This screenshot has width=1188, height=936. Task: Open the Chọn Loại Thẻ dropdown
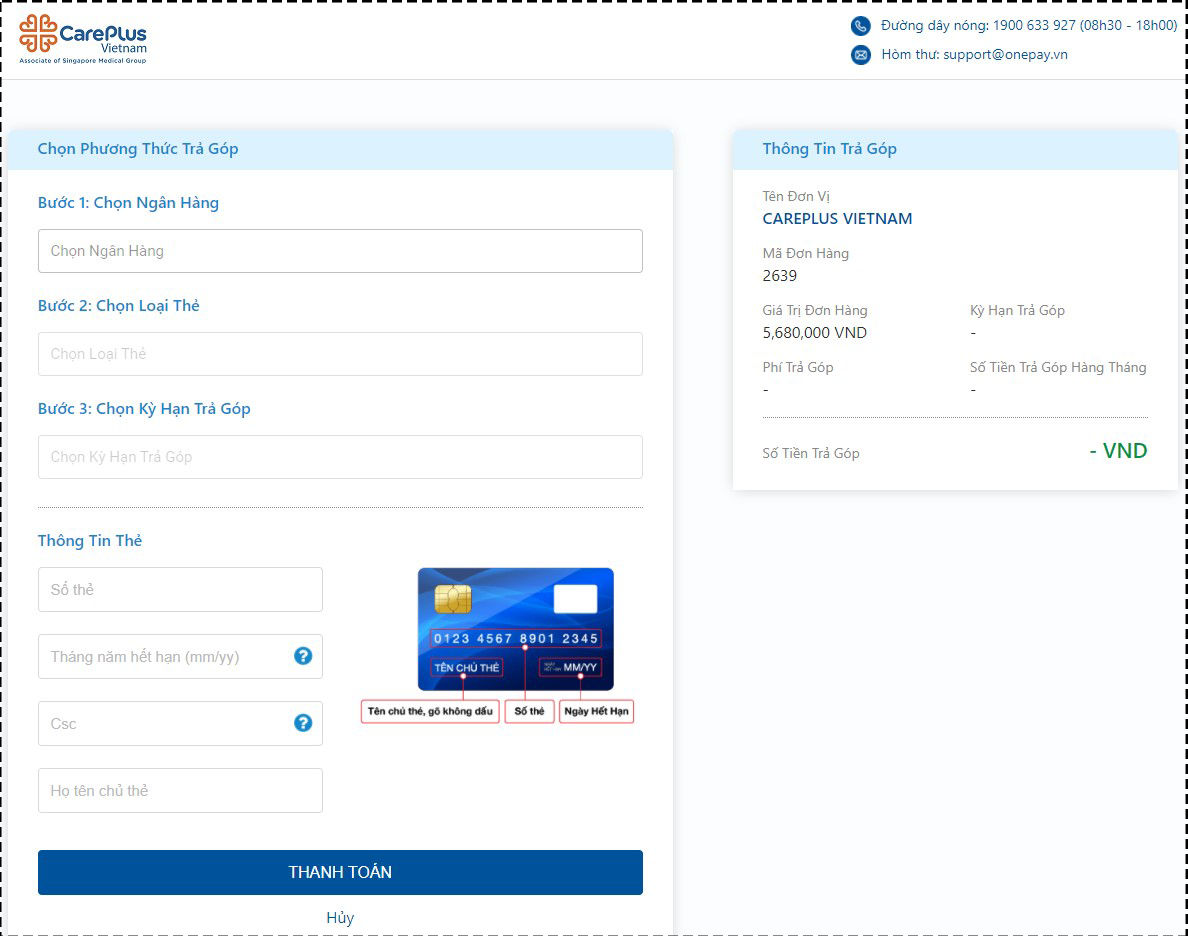click(x=340, y=354)
